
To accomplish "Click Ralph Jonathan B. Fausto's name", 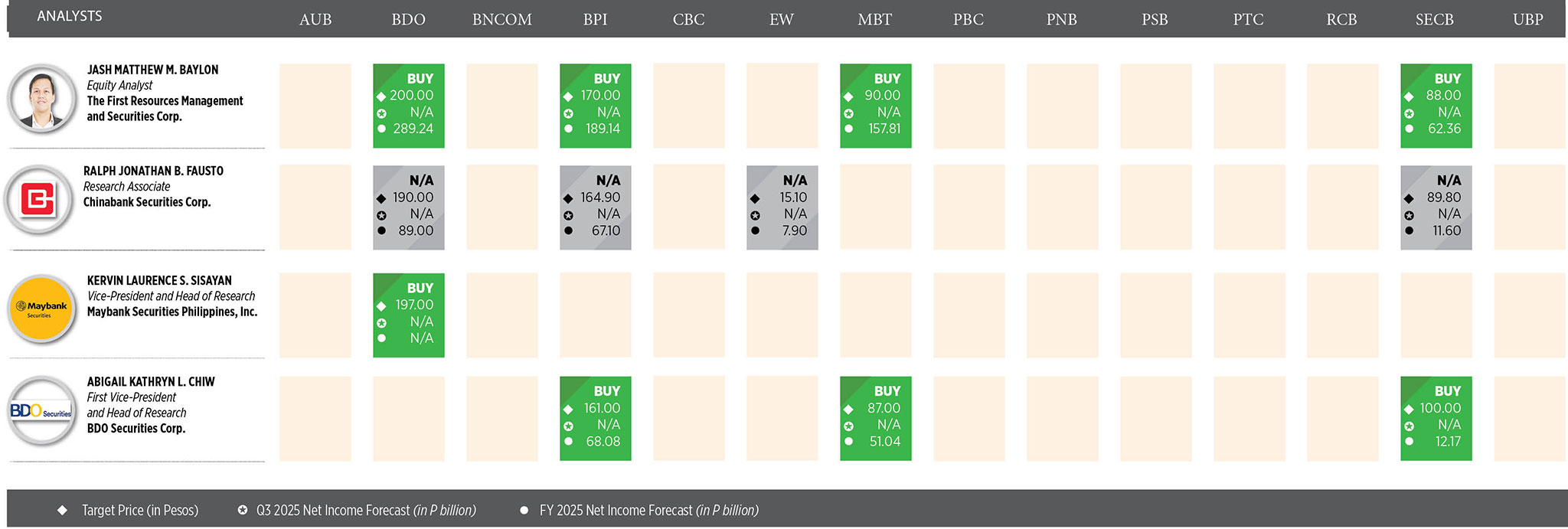I will 153,171.
